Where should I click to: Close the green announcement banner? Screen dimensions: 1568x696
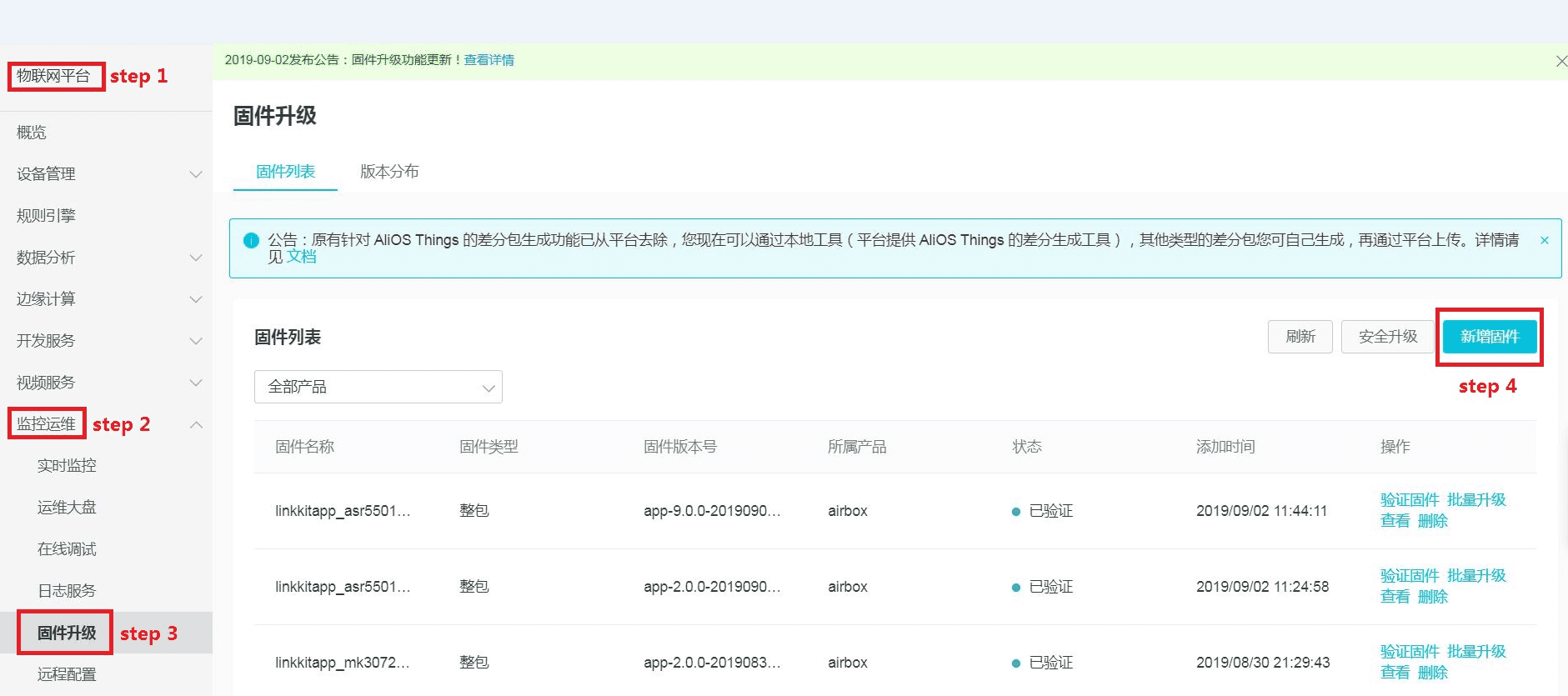click(1560, 61)
